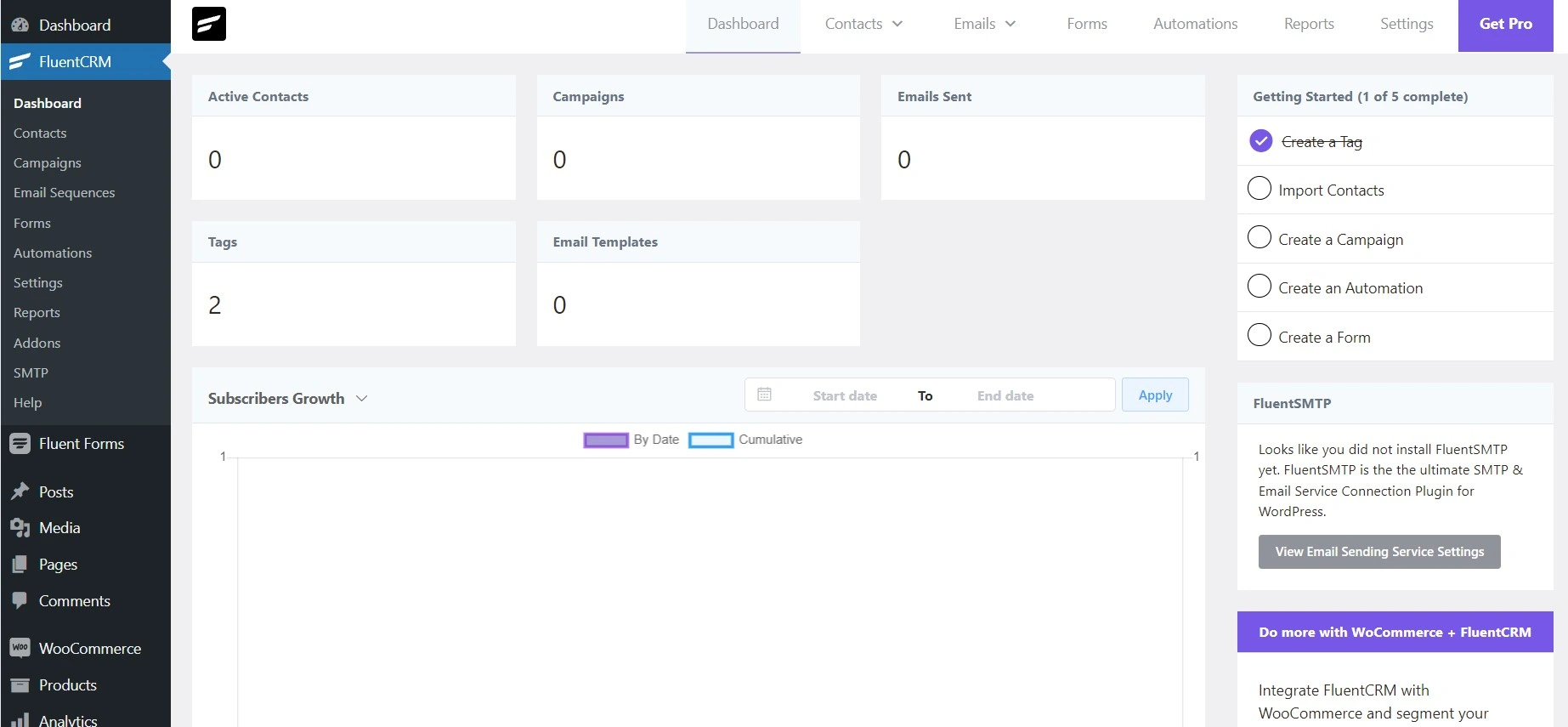The image size is (1568, 727).
Task: Click the WooCommerce sidebar icon
Action: (x=20, y=648)
